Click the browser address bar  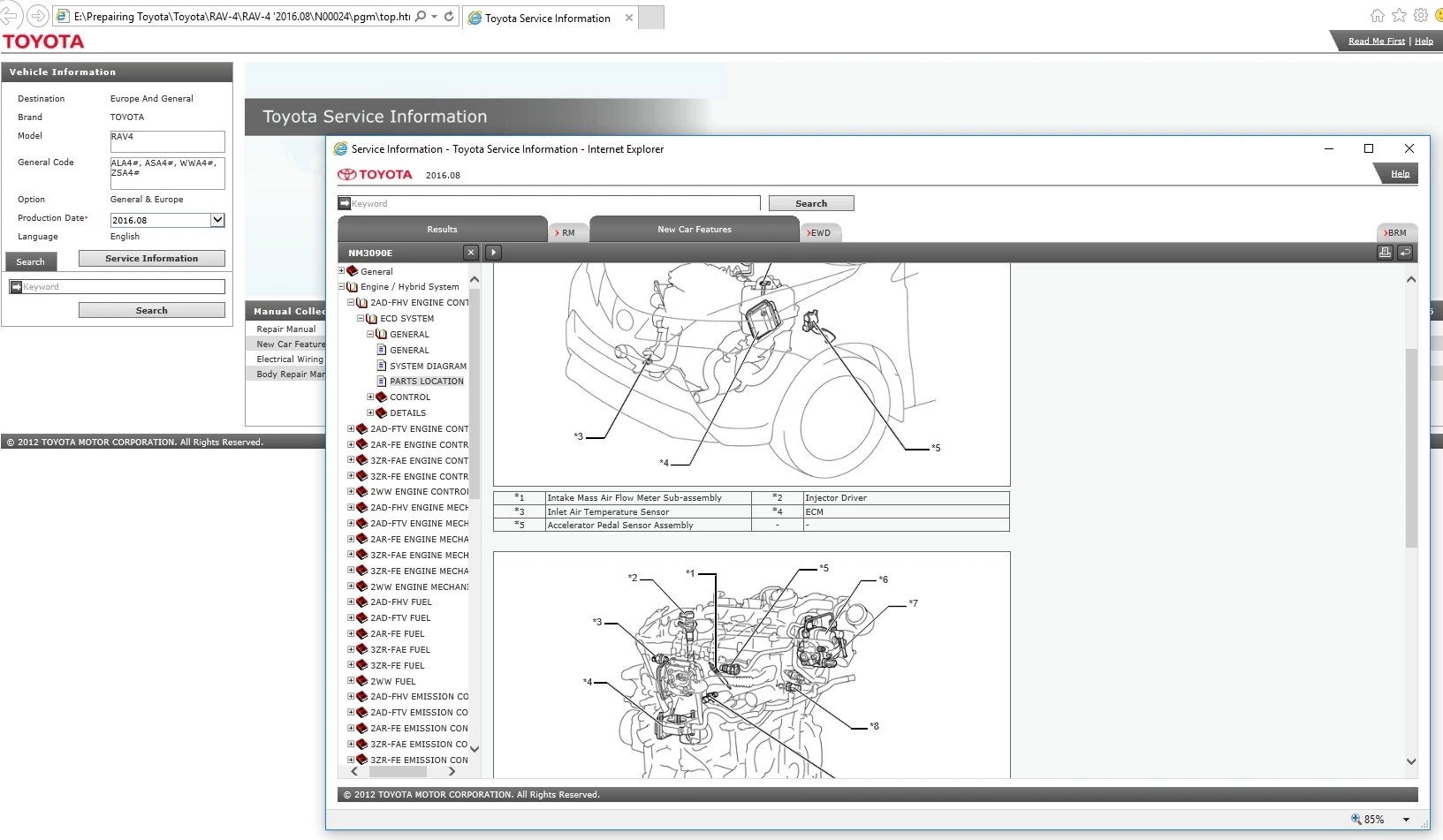point(241,16)
